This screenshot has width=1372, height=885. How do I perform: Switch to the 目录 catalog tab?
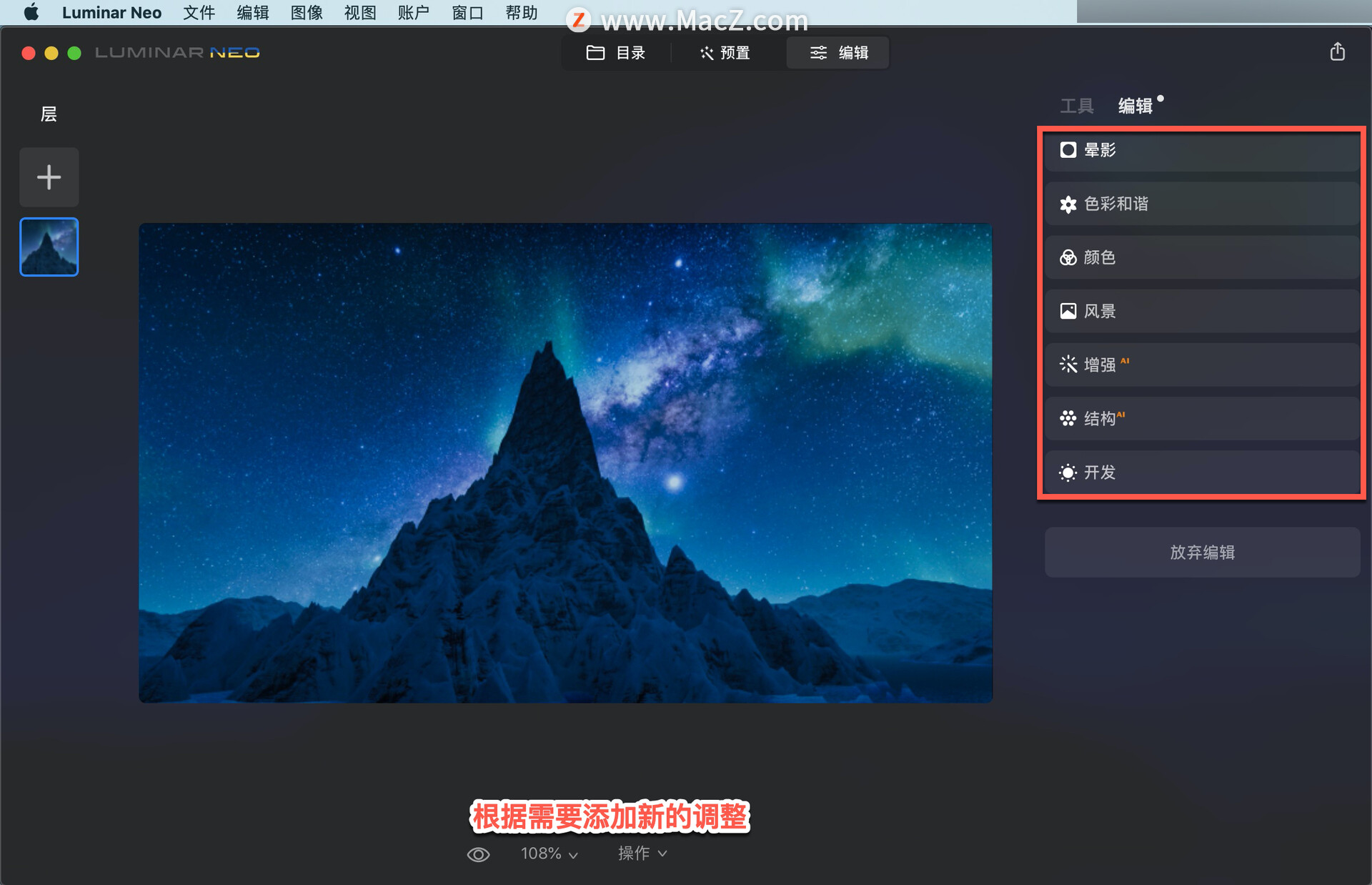pos(616,53)
